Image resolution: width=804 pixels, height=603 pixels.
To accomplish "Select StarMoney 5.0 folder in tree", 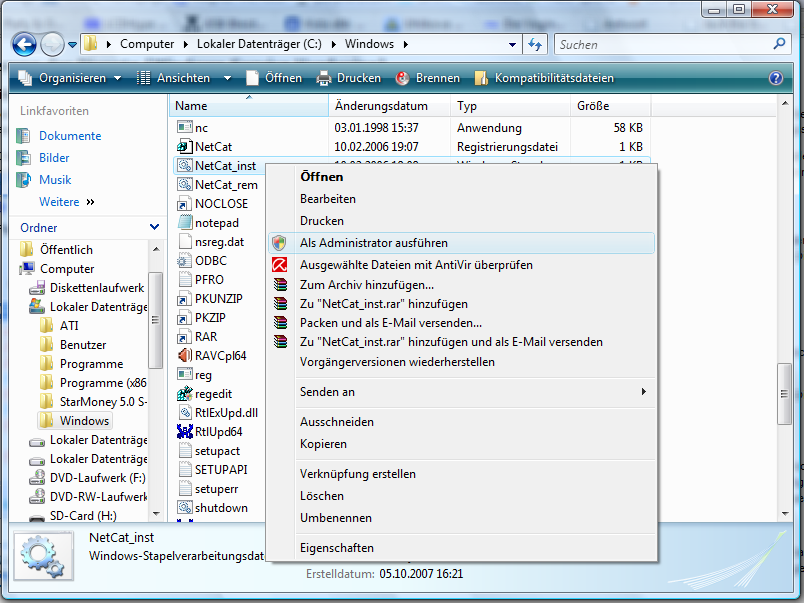I will pyautogui.click(x=103, y=401).
